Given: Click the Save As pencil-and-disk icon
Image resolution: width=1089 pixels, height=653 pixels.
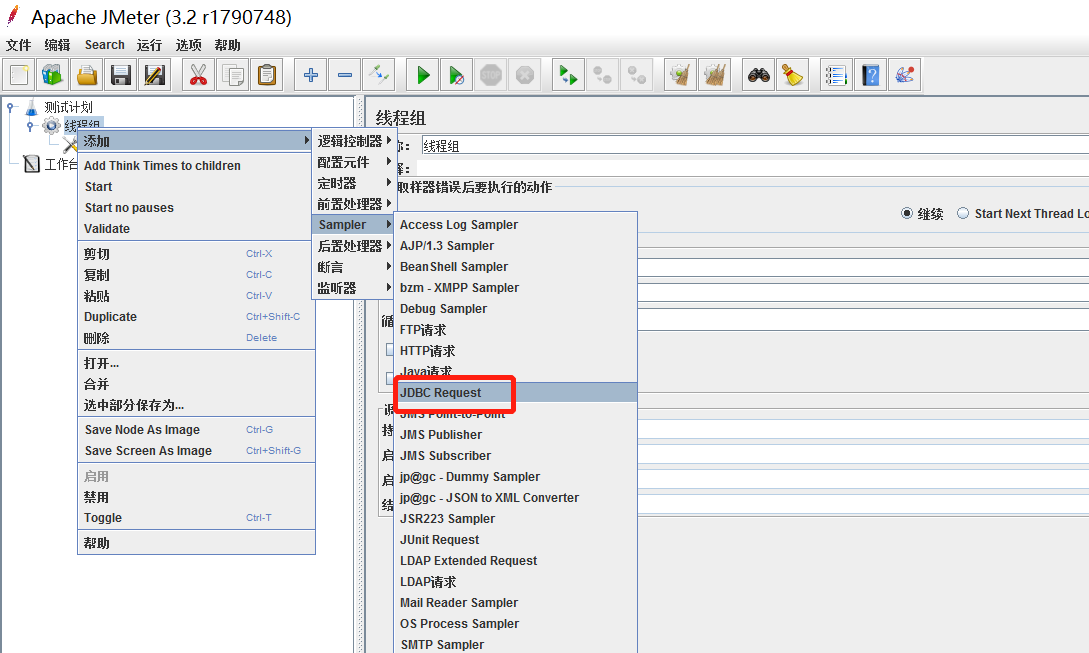Looking at the screenshot, I should tap(155, 75).
